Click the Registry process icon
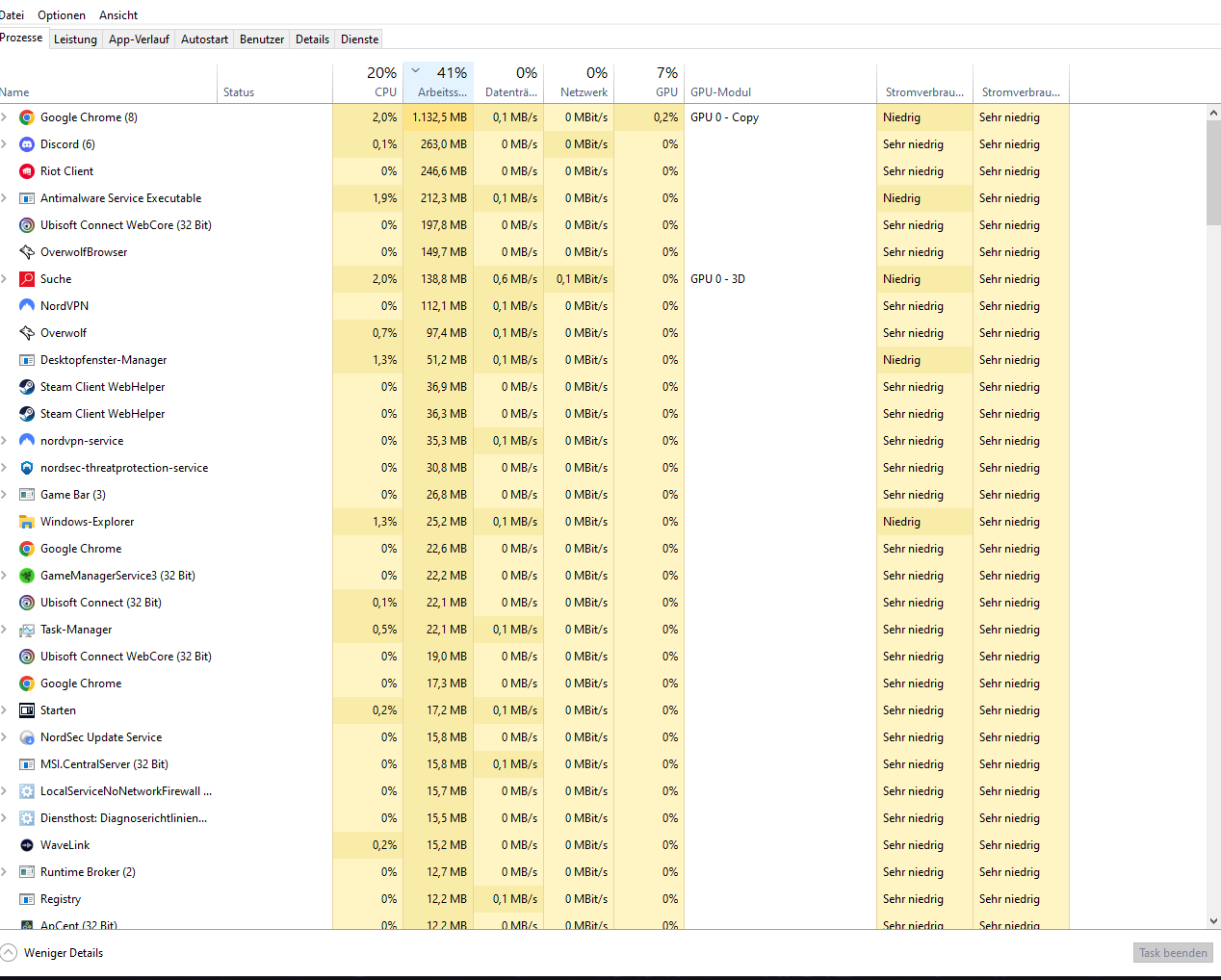The height and width of the screenshot is (980, 1221). (27, 899)
